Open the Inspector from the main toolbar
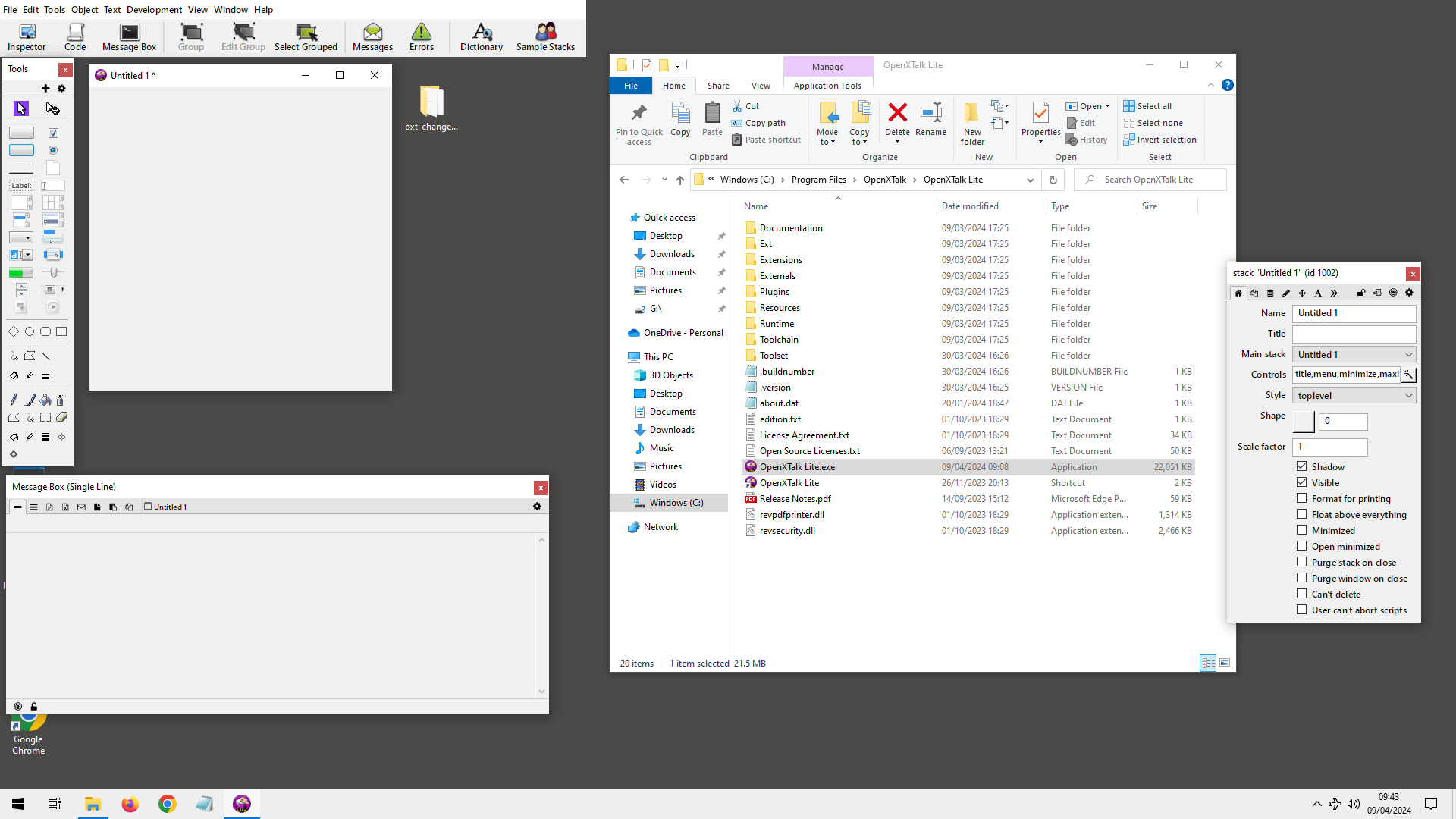The image size is (1456, 819). click(27, 36)
